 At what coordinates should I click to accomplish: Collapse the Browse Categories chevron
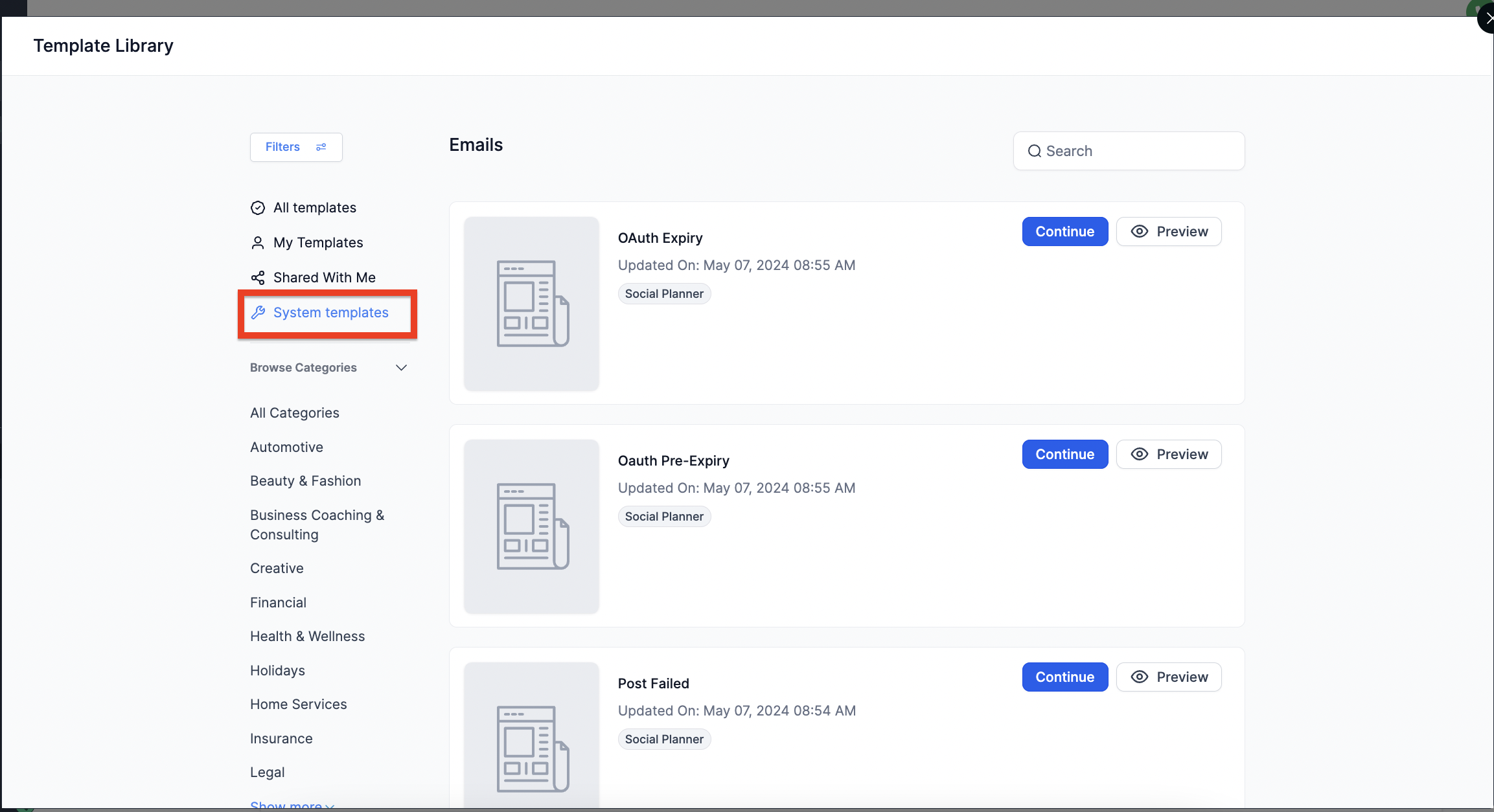pos(401,368)
